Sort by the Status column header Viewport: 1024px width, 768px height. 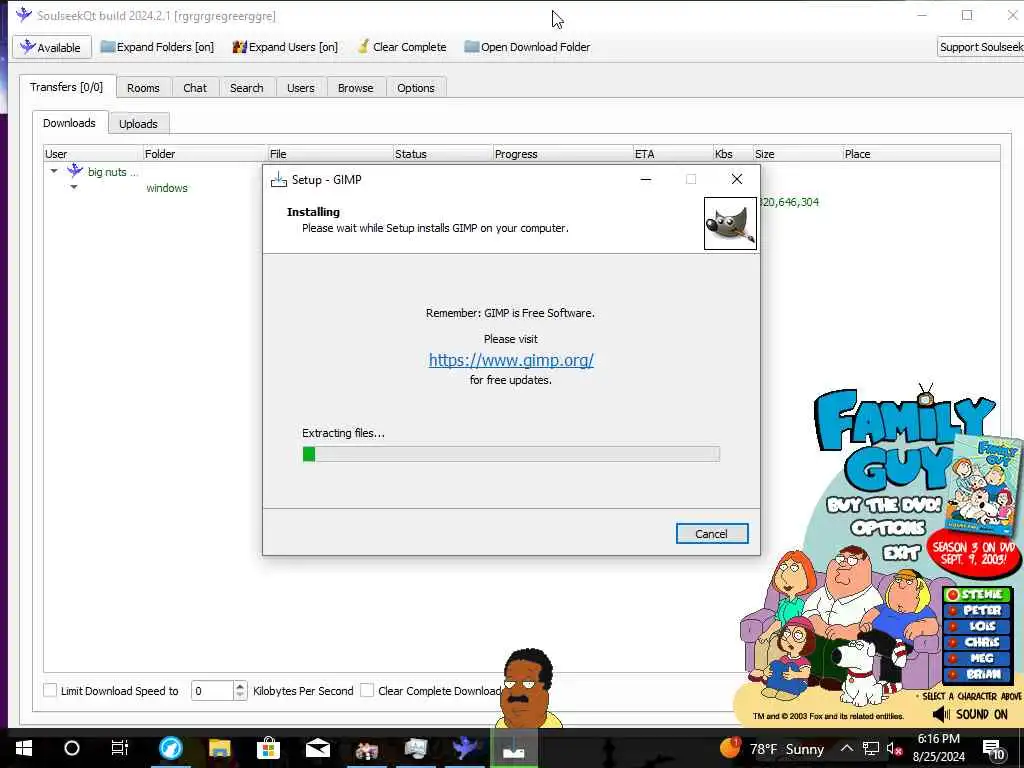pyautogui.click(x=443, y=154)
